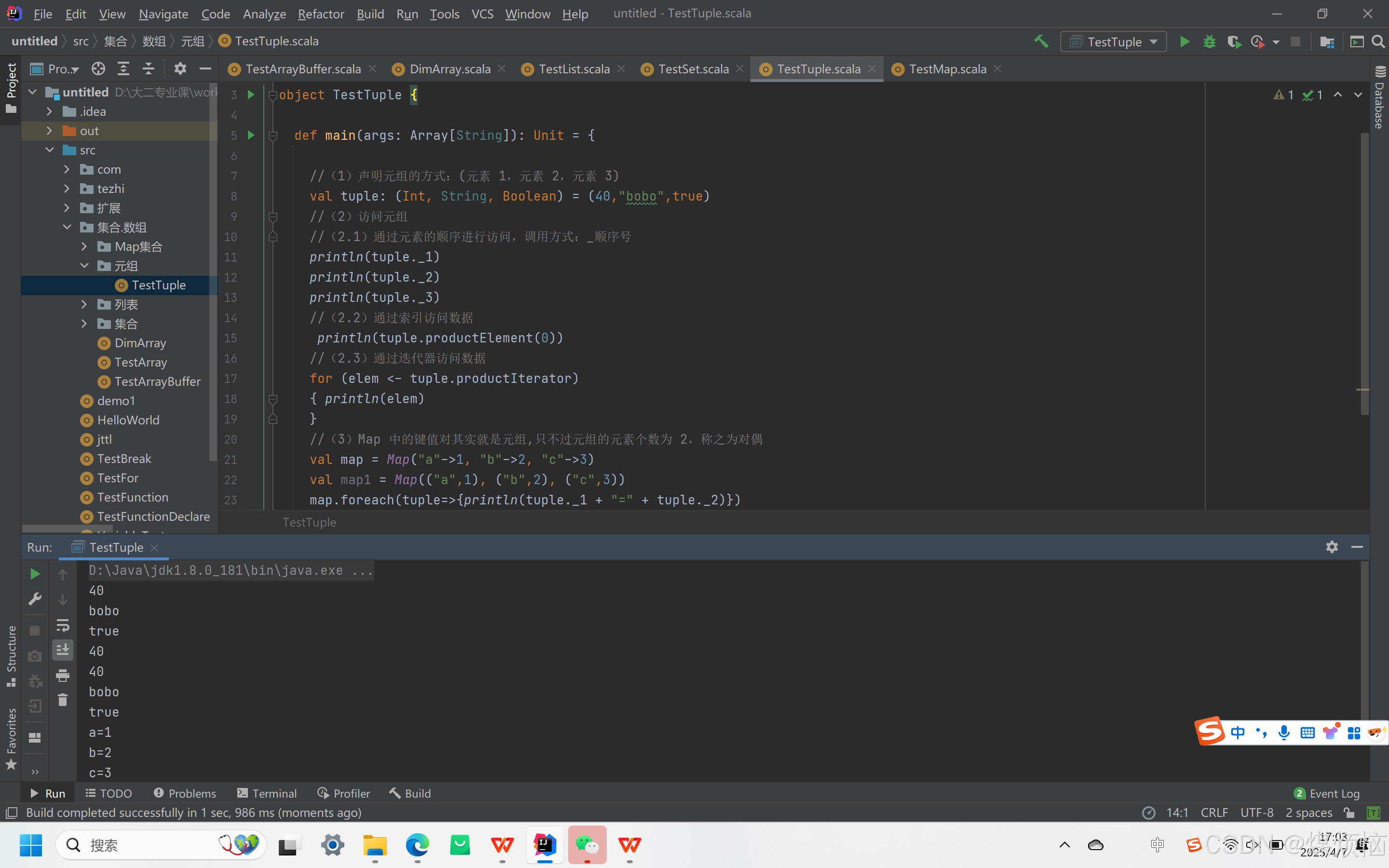This screenshot has height=868, width=1389.
Task: Toggle scroll to end in Run console
Action: (63, 650)
